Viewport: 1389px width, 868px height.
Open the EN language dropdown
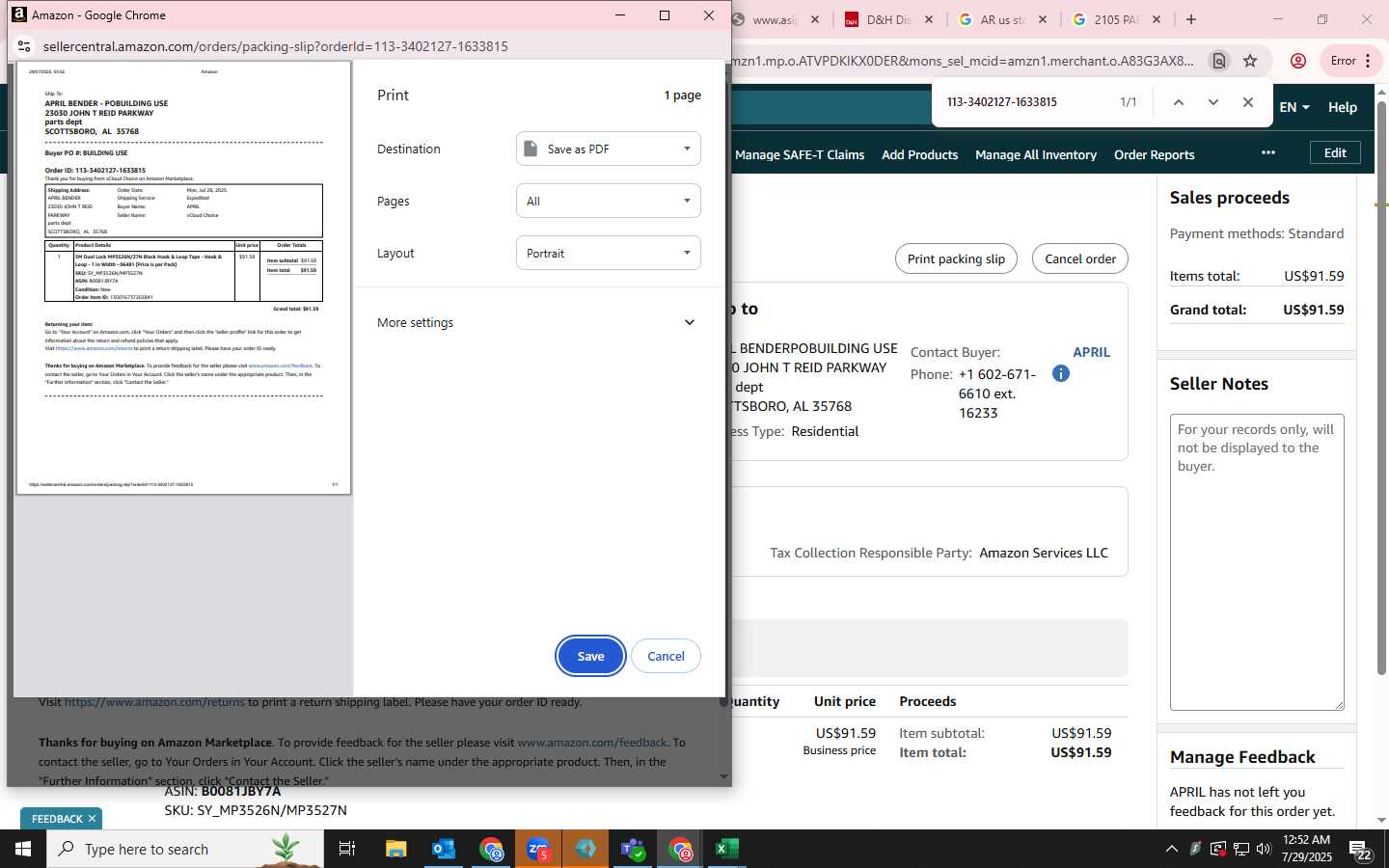point(1294,107)
